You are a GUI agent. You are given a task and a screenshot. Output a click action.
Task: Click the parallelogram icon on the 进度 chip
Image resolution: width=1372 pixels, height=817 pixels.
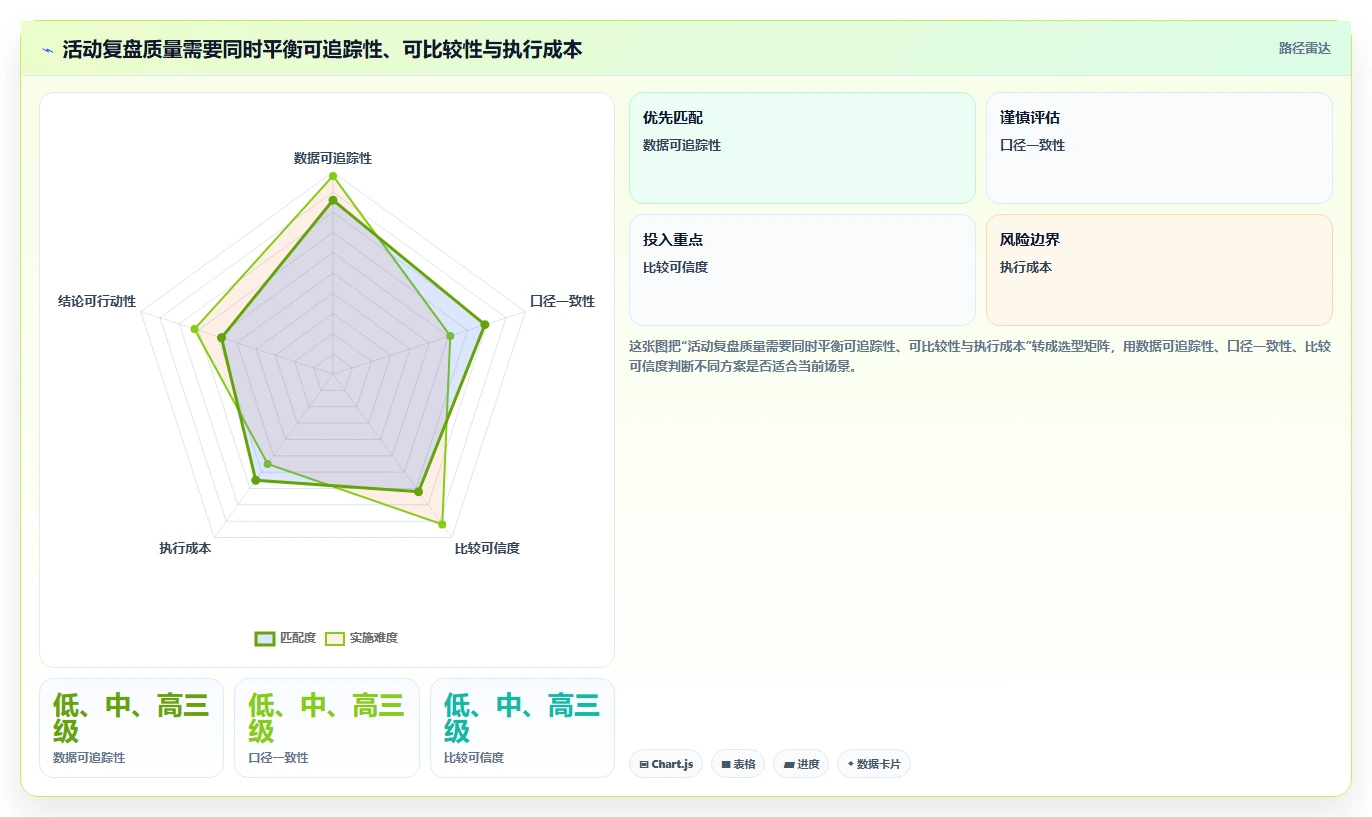coord(789,765)
